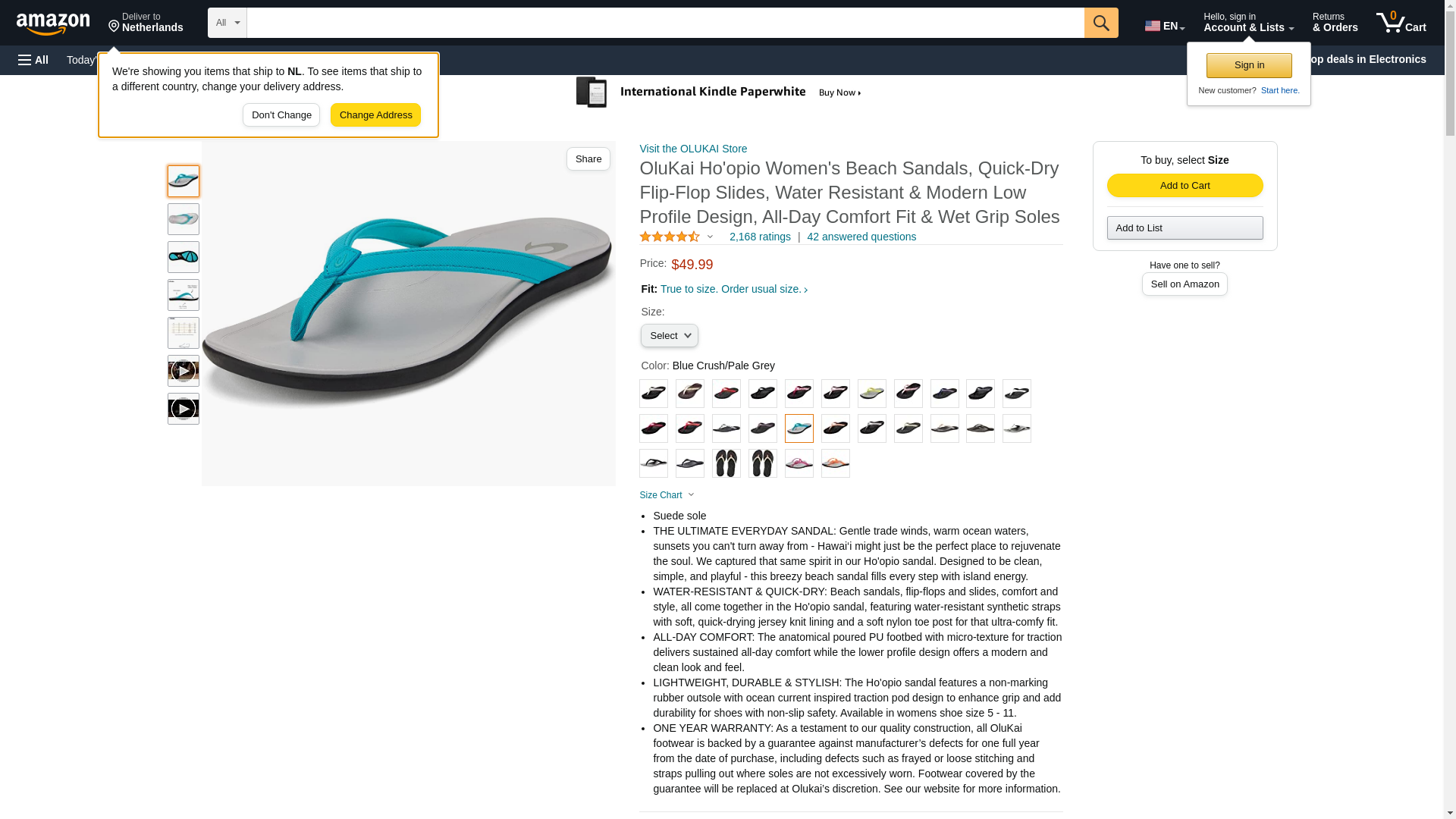1456x819 pixels.
Task: Open the All hamburger menu
Action: click(x=33, y=60)
